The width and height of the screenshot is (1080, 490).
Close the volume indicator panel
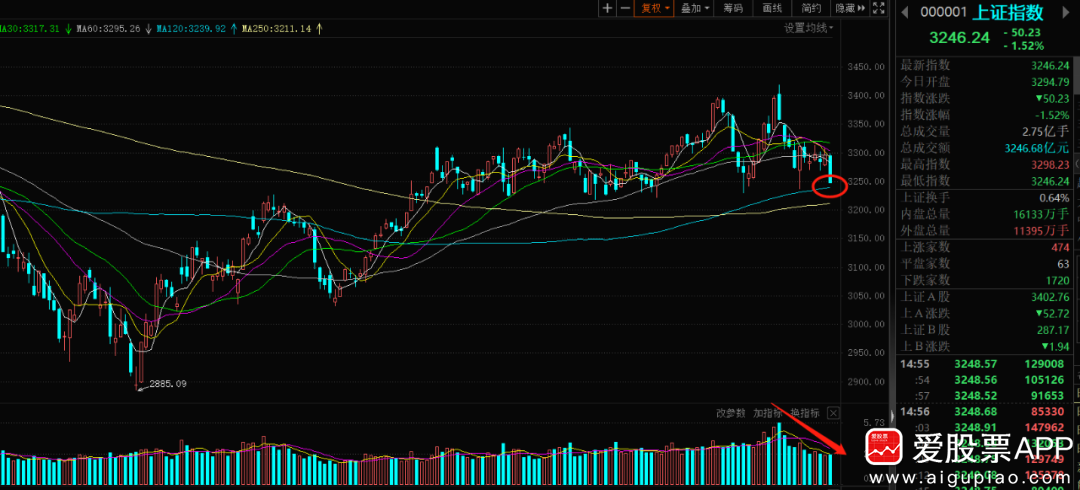[833, 414]
